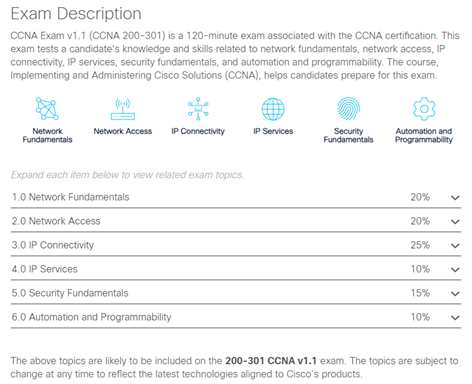
Task: Click the Network Fundamentals mesh icon
Action: pyautogui.click(x=47, y=109)
